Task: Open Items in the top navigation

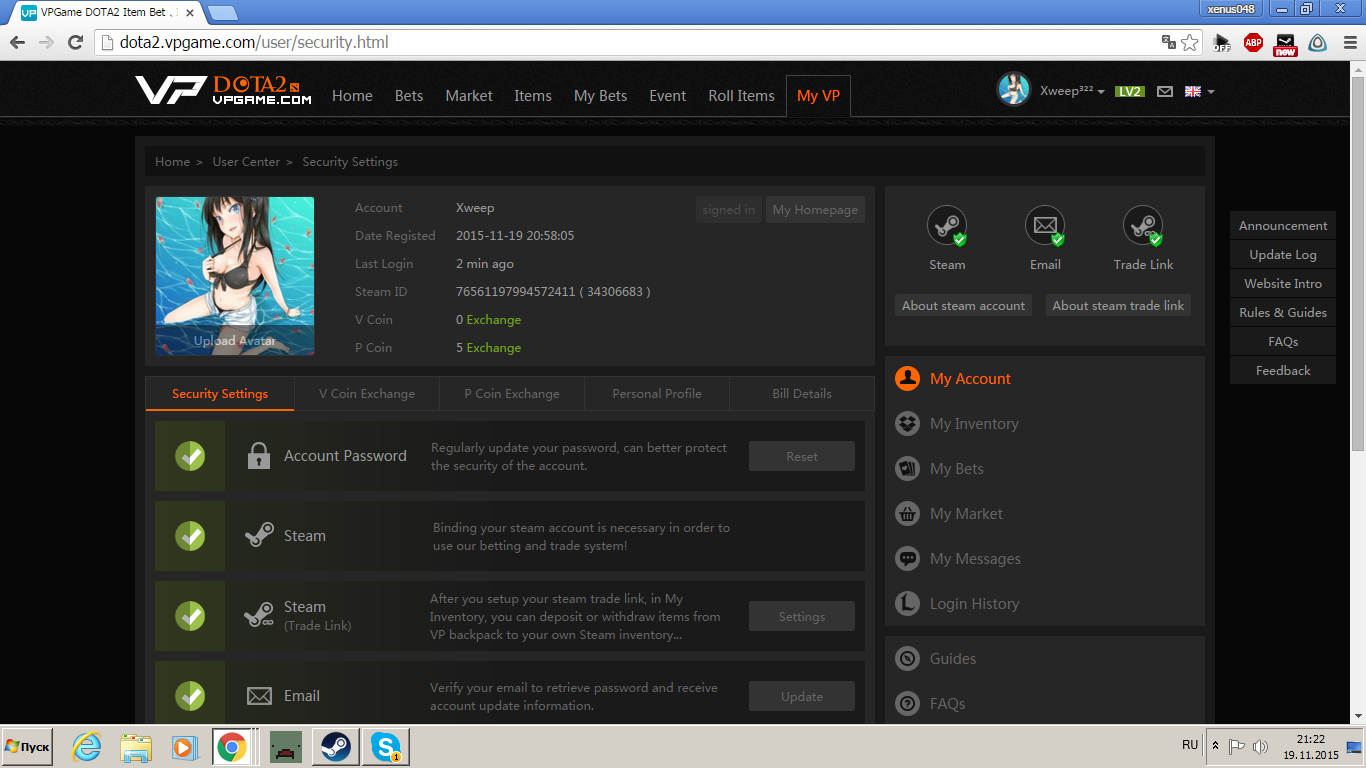Action: tap(533, 96)
